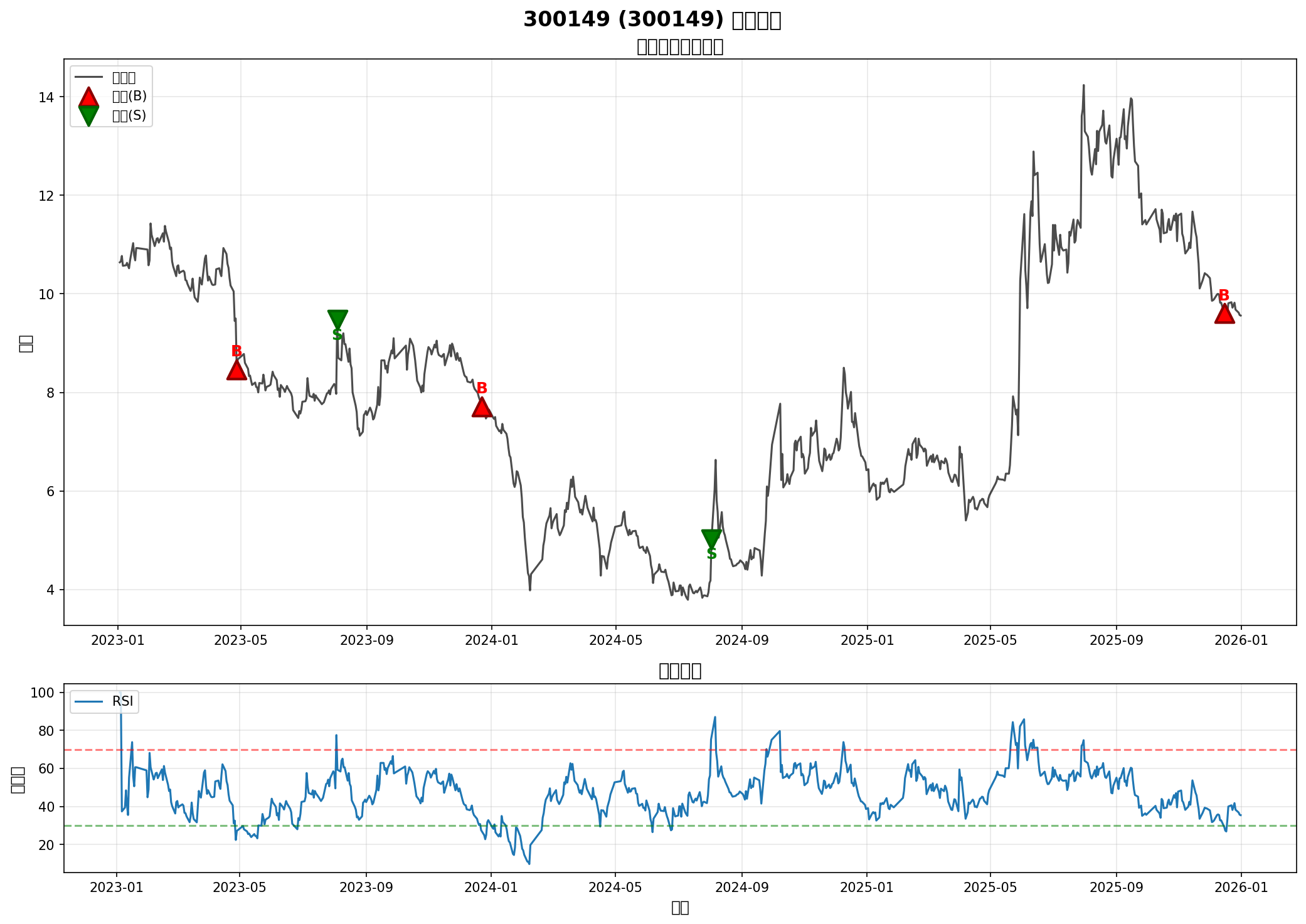Click the green sell marker near 2024-08
Screen dimensions: 1306x924
[711, 538]
